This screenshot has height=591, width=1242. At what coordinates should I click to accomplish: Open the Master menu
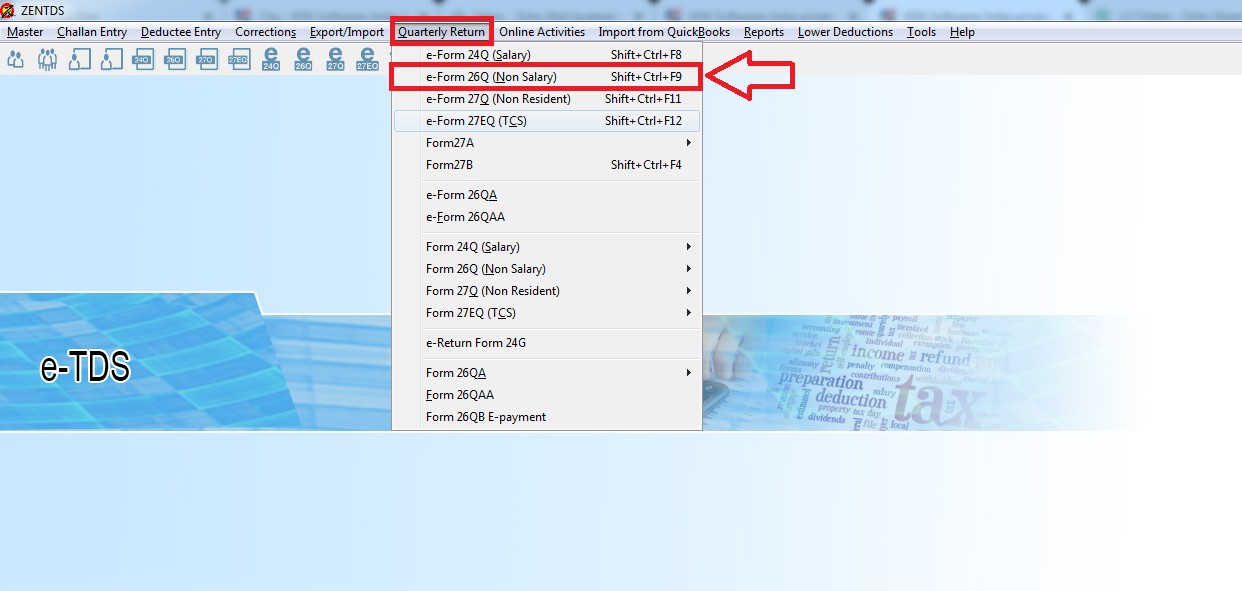(x=25, y=32)
